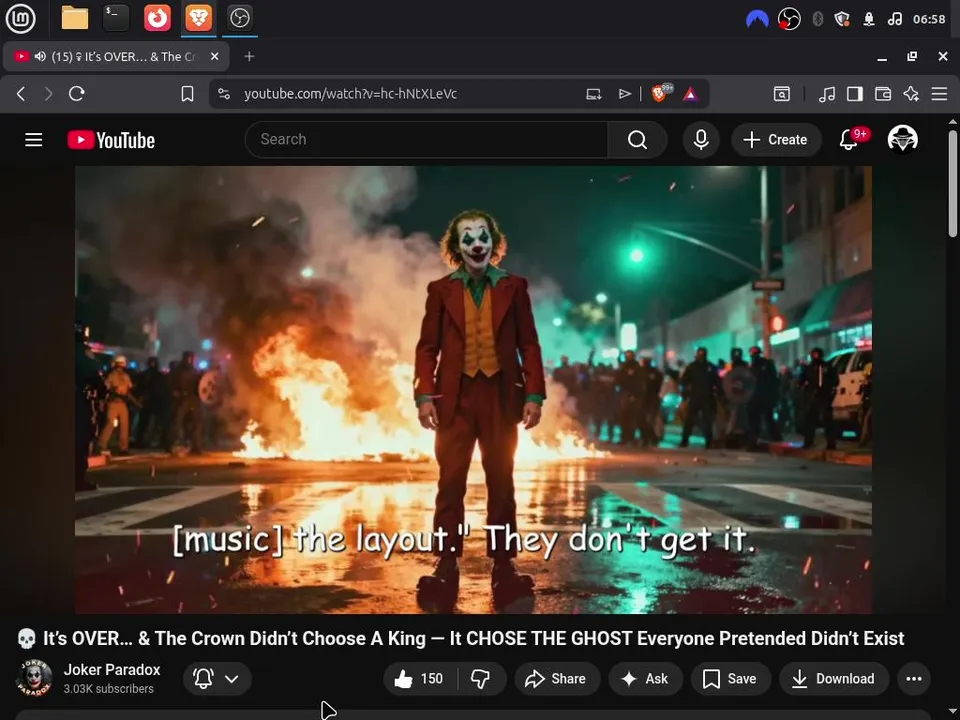Click the Brave playlist/send arrow icon
Screen dimensions: 960x720
(x=624, y=94)
